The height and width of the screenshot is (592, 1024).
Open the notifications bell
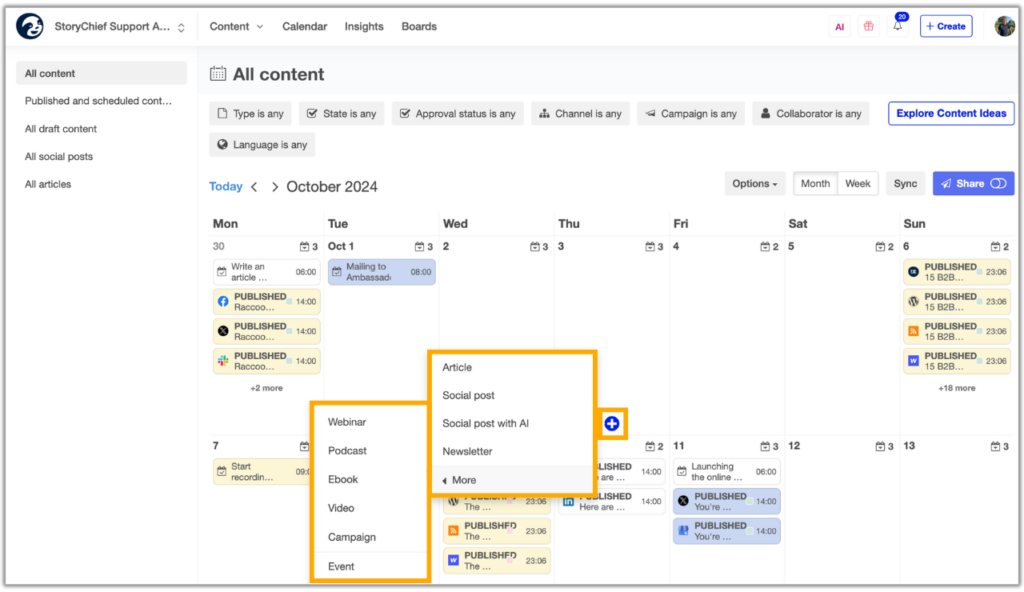(x=898, y=26)
